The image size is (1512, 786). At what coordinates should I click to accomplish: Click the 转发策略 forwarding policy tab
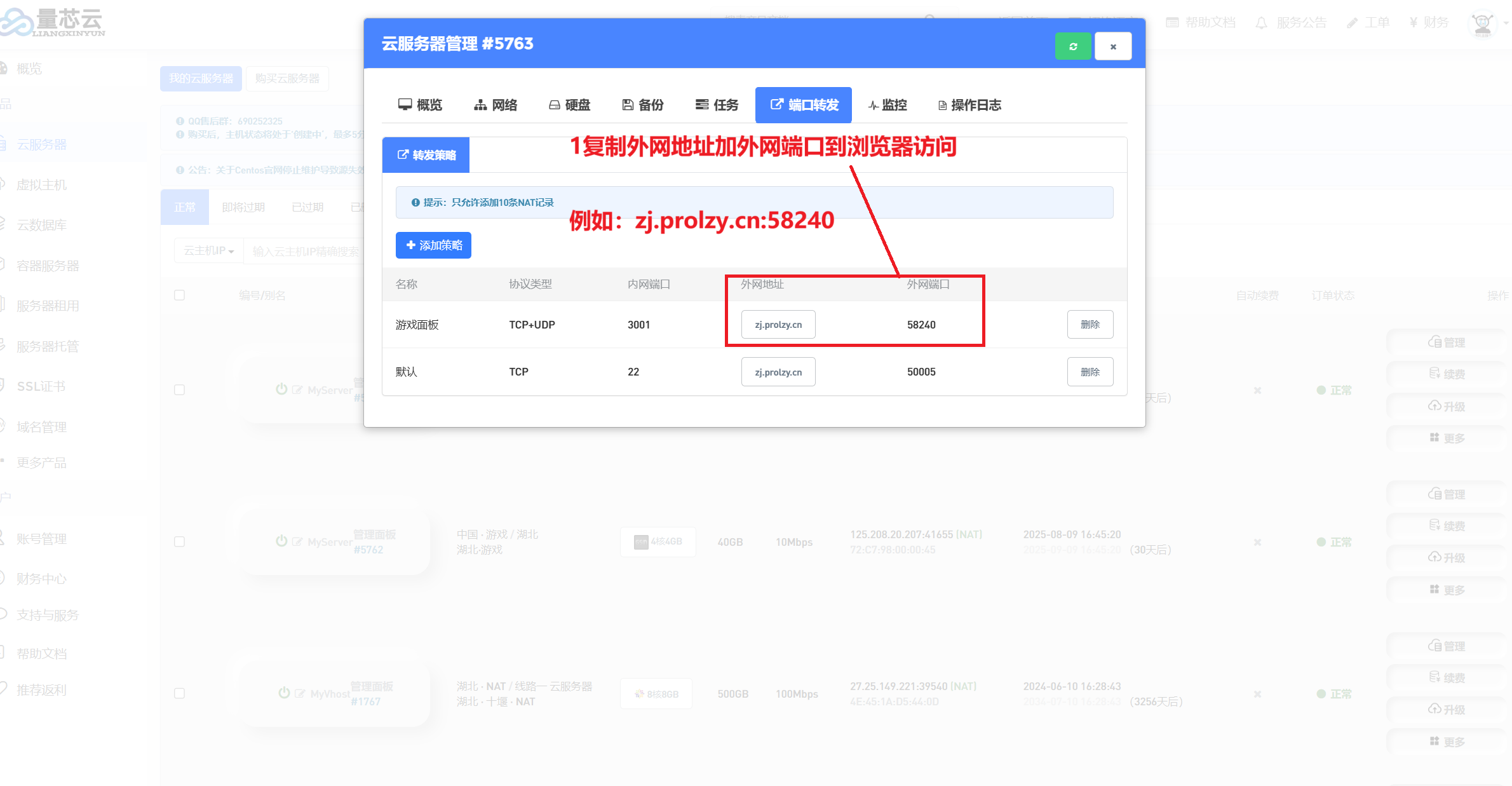(426, 155)
